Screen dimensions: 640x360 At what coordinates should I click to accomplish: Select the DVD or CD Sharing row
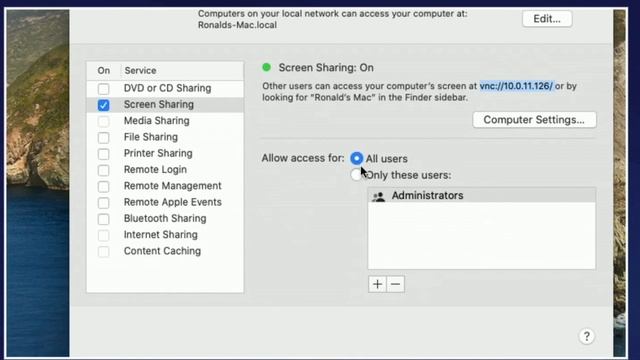165,88
